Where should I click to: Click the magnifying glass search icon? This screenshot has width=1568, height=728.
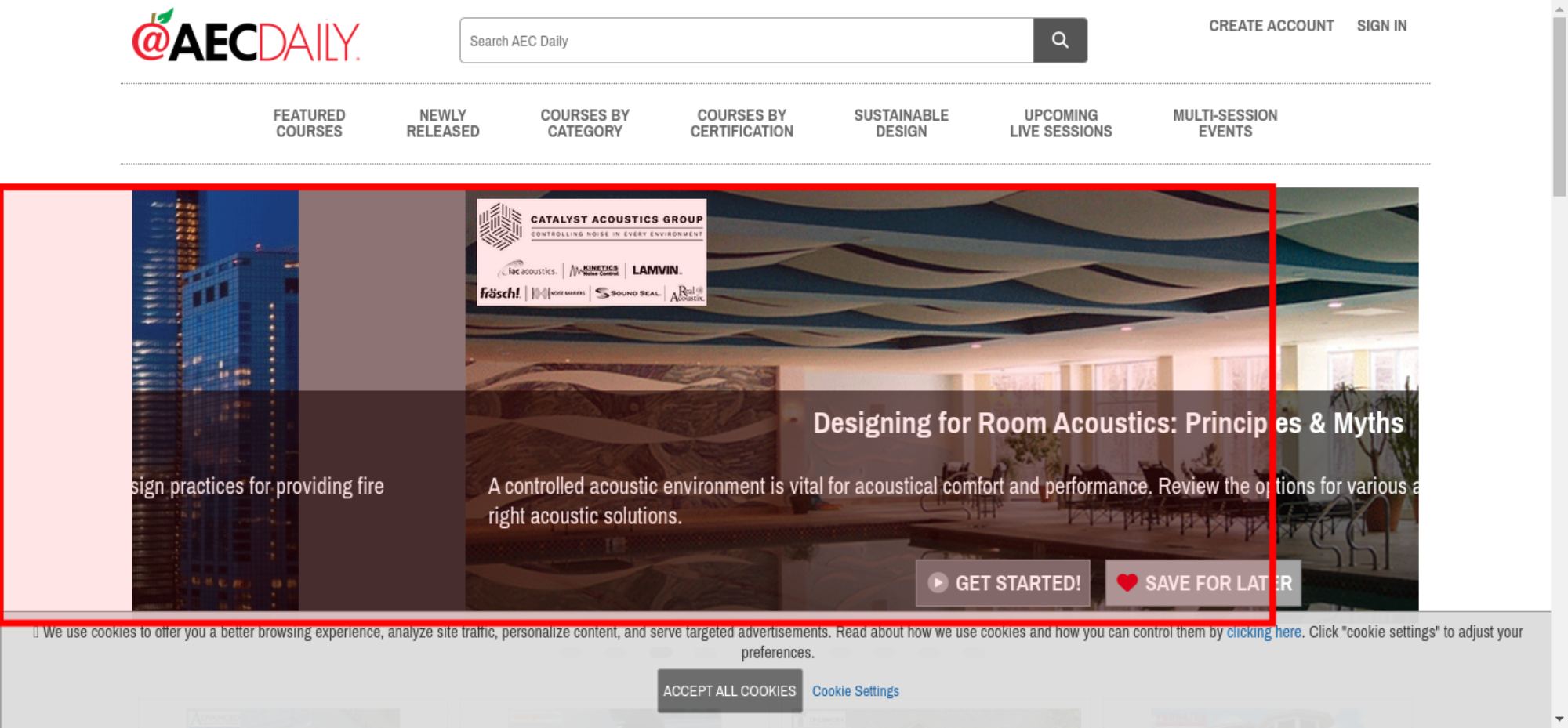click(1059, 40)
